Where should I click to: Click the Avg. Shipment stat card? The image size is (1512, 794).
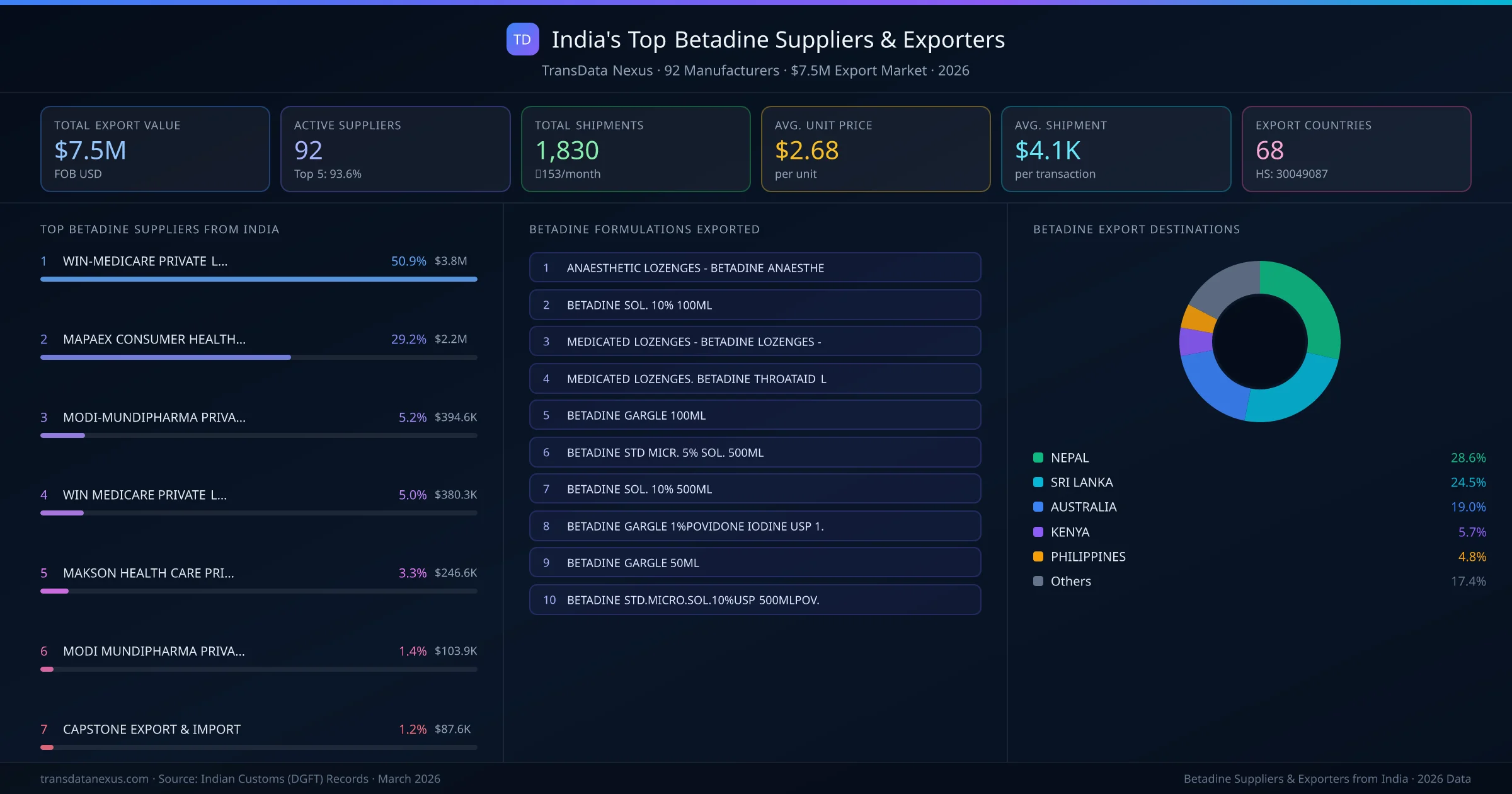(x=1116, y=149)
